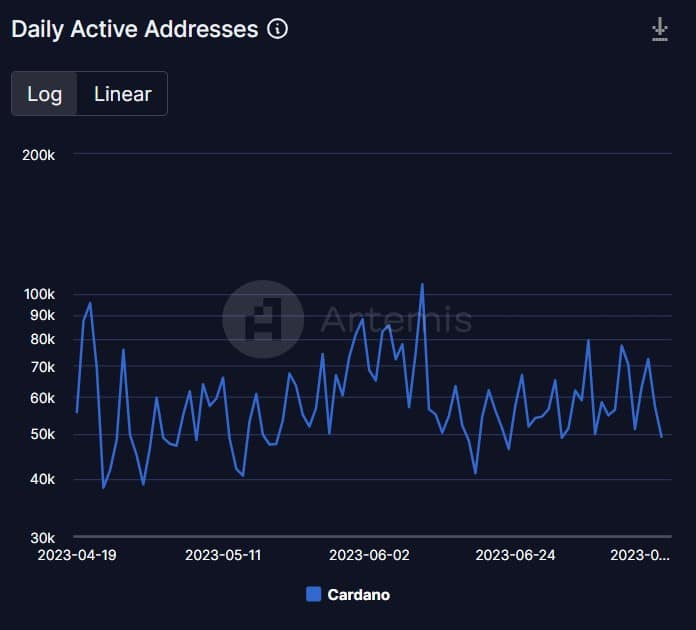Click the 2023-05-11 date label

(223, 555)
